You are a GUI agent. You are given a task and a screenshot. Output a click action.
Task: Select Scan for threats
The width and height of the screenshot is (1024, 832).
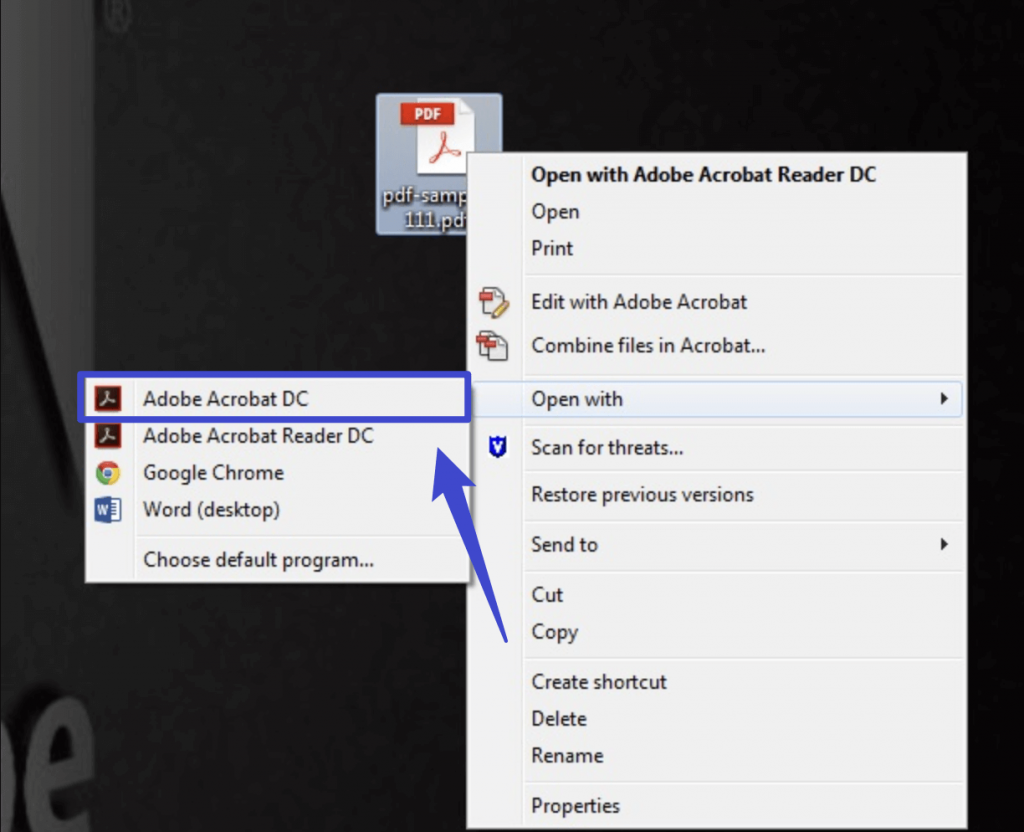click(607, 447)
